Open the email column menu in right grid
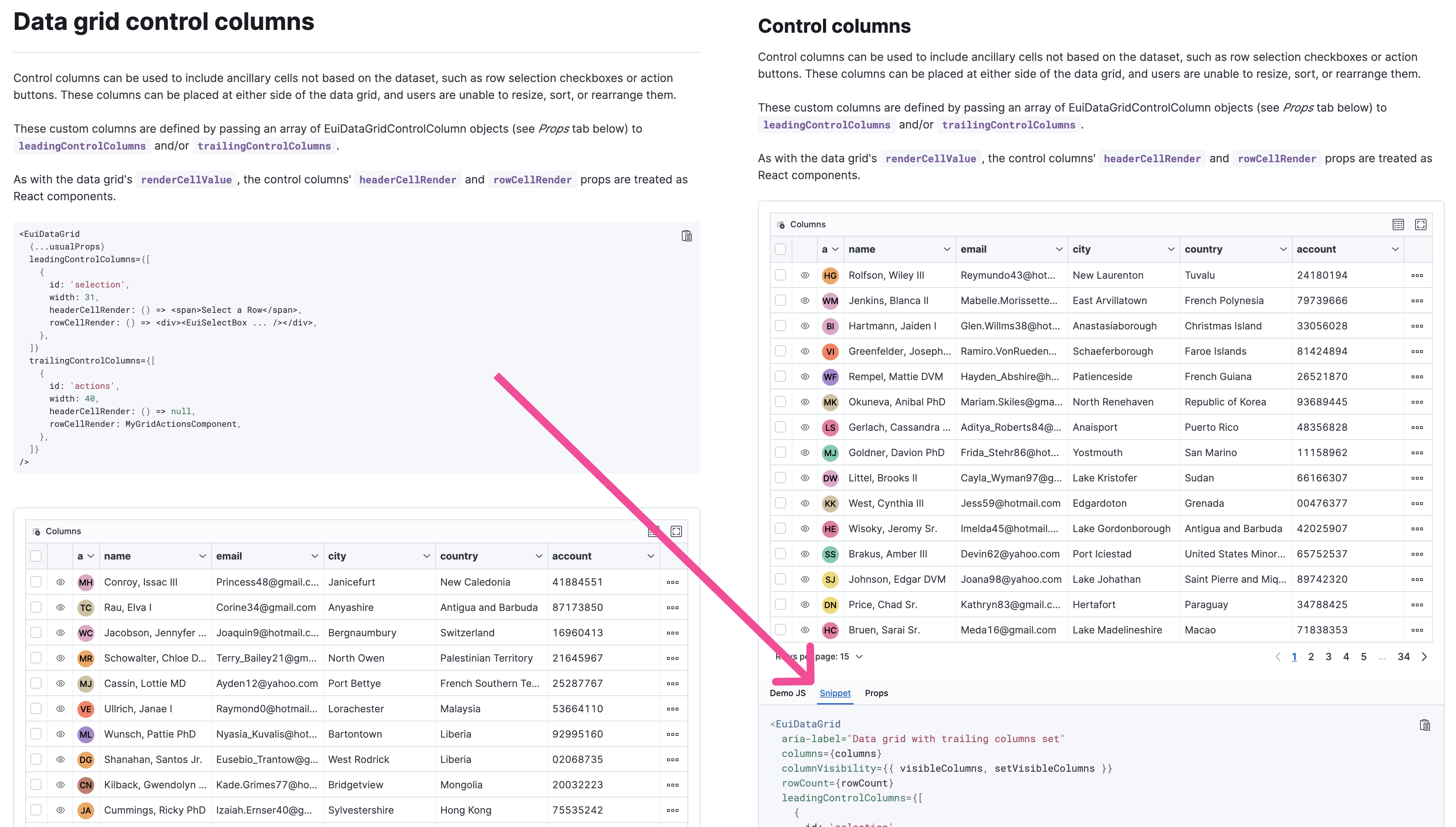The height and width of the screenshot is (827, 1456). coord(1058,250)
